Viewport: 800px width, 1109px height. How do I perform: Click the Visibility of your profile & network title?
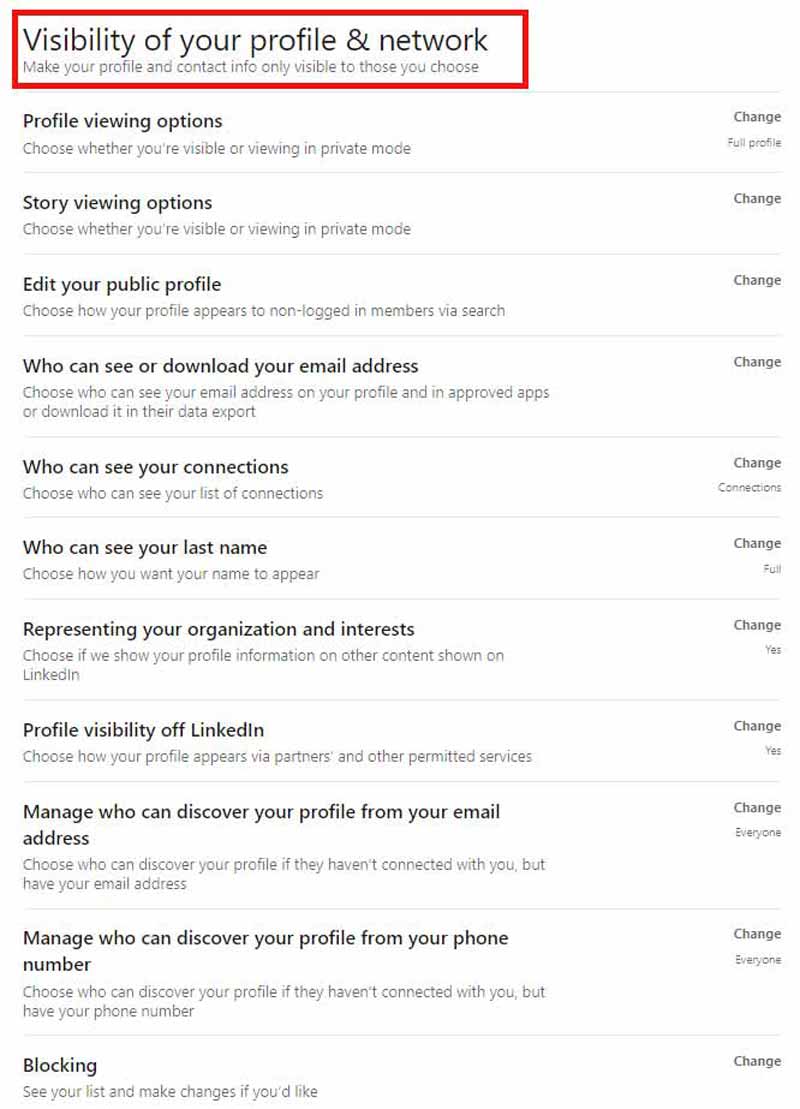coord(255,40)
